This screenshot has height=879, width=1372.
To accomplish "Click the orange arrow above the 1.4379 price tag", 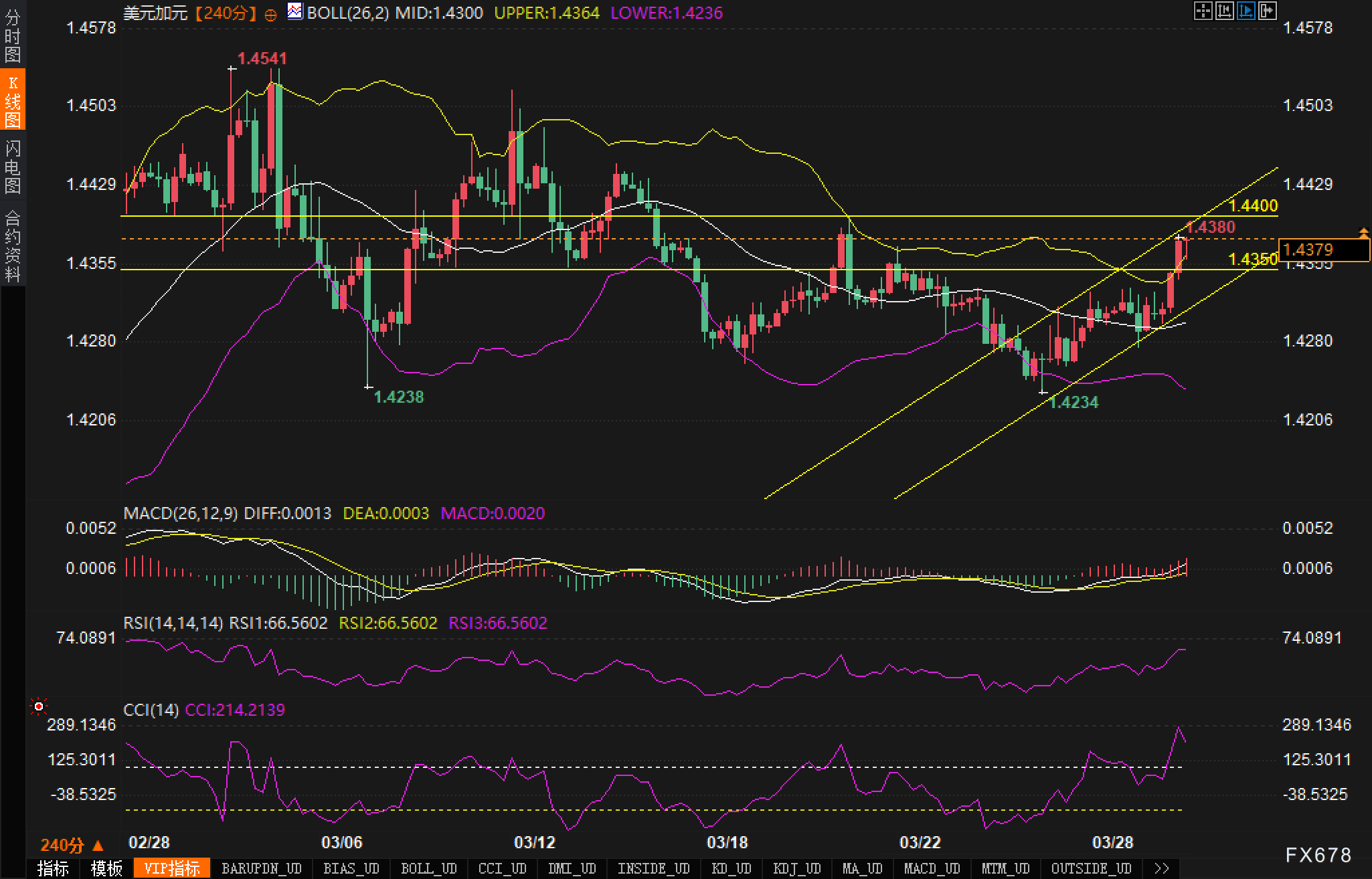I will pyautogui.click(x=1363, y=233).
